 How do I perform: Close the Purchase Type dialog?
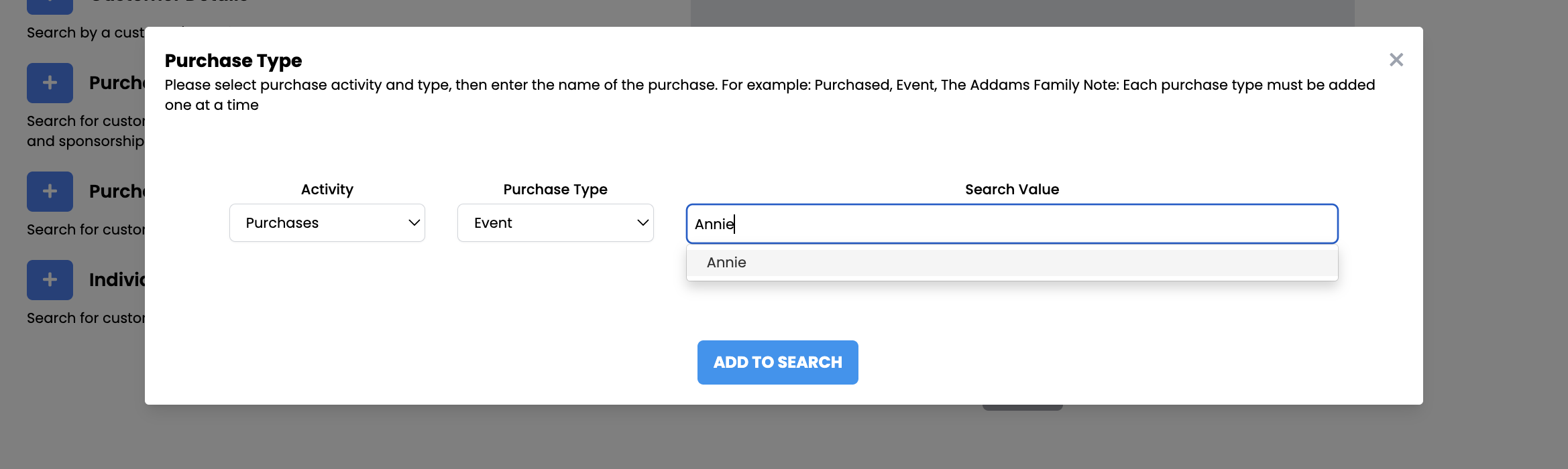tap(1396, 60)
